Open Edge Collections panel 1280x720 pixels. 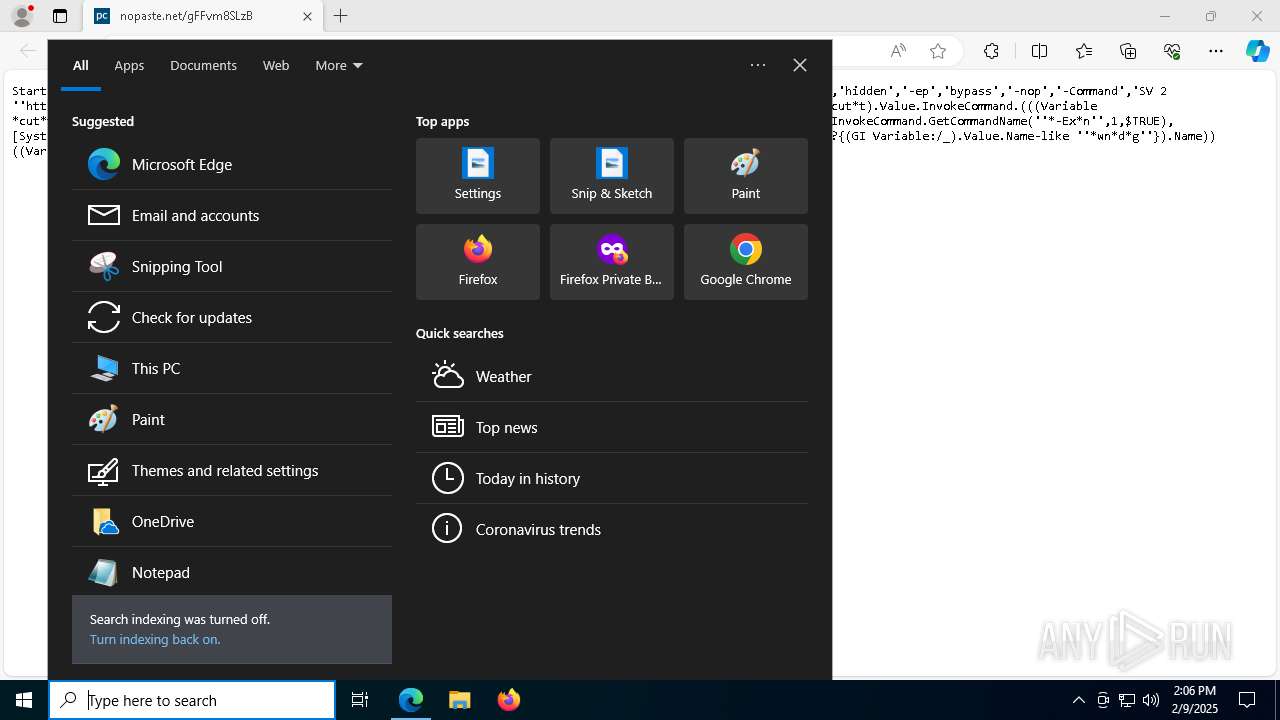(1128, 51)
